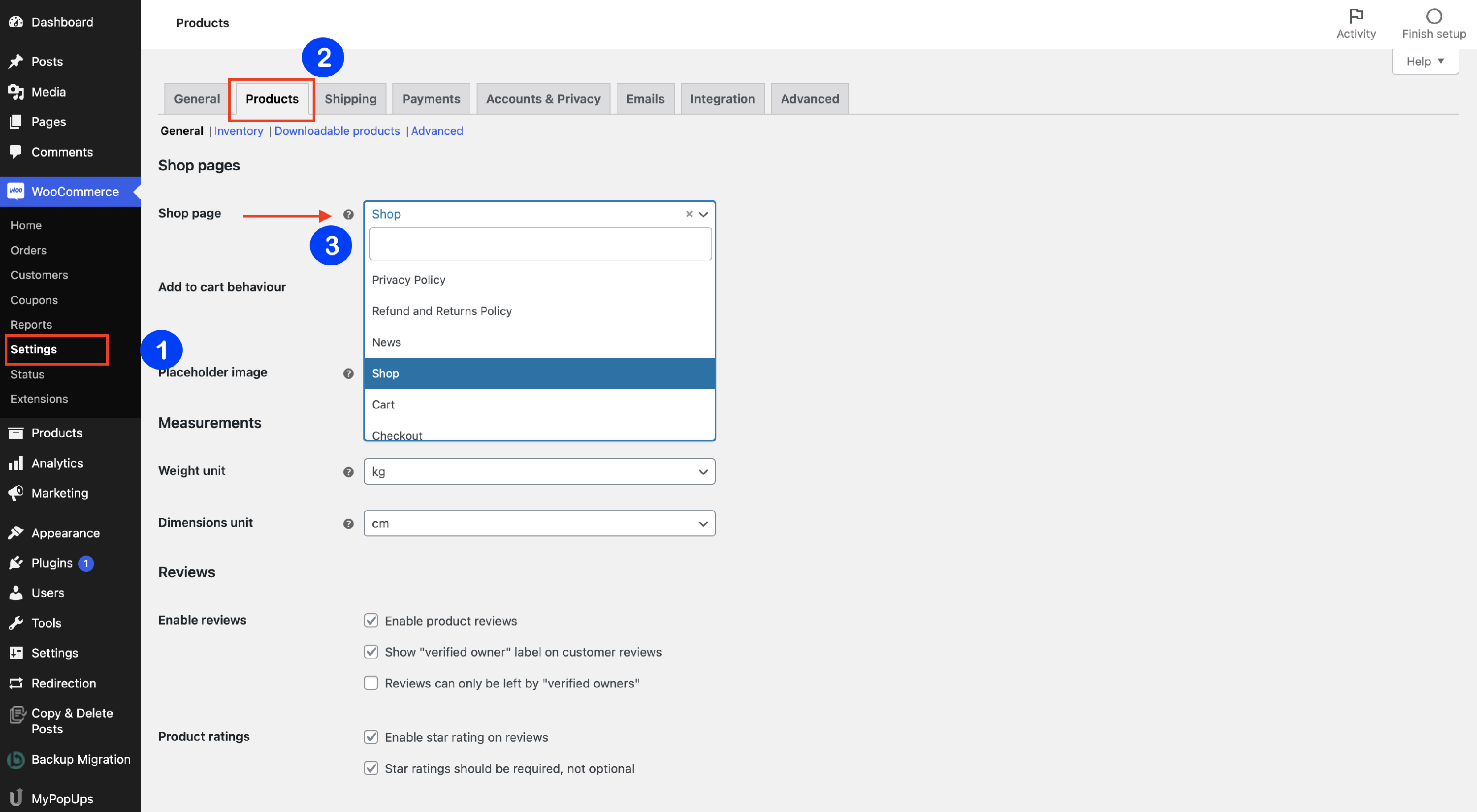Click the Finish setup circle icon
The width and height of the screenshot is (1477, 812).
pos(1433,15)
